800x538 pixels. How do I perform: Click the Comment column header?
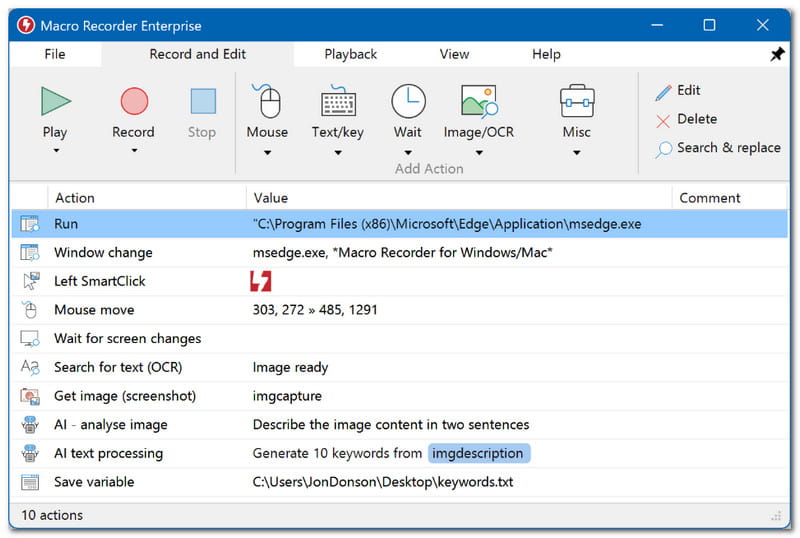tap(730, 198)
